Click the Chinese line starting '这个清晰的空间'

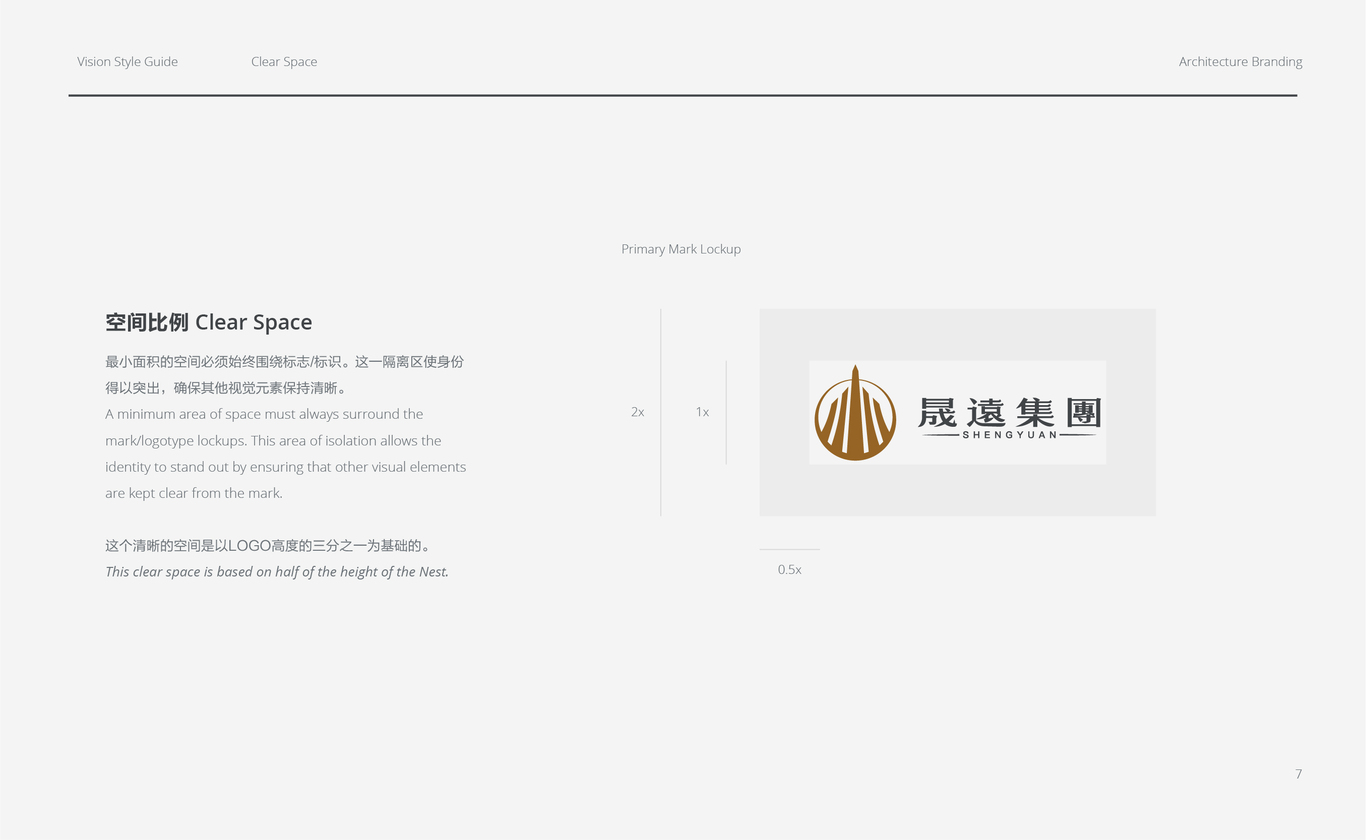[x=268, y=546]
